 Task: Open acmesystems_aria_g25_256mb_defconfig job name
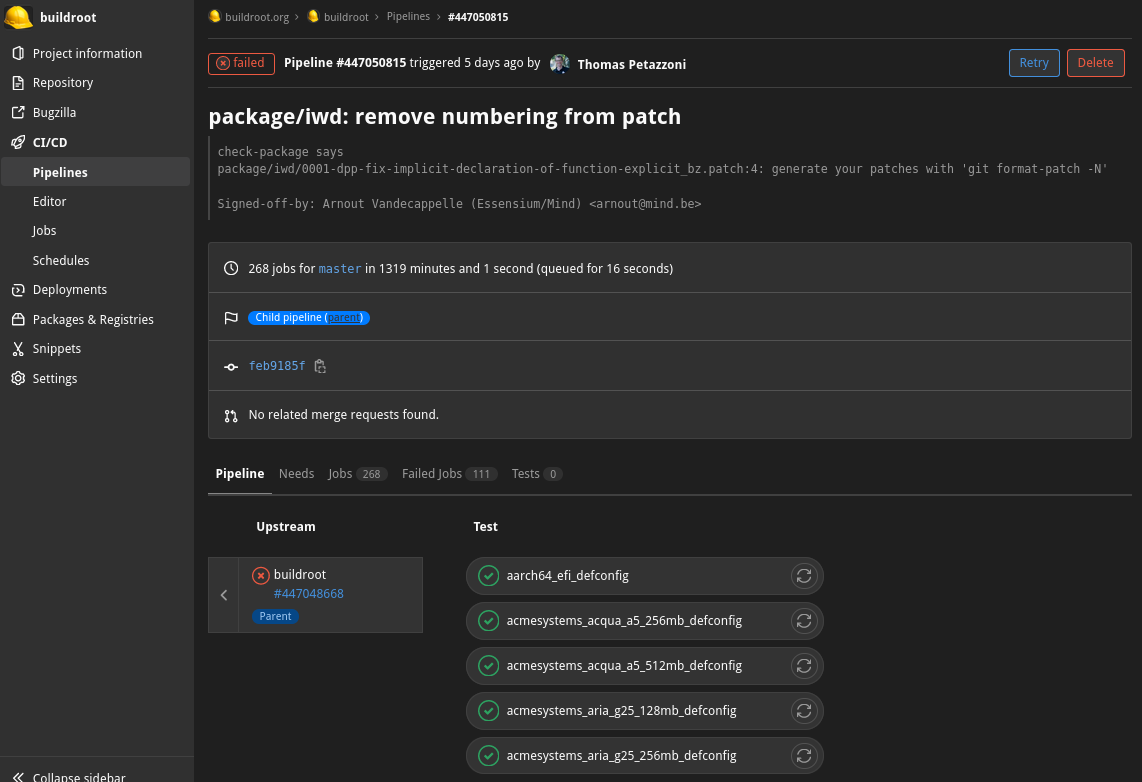tap(621, 756)
